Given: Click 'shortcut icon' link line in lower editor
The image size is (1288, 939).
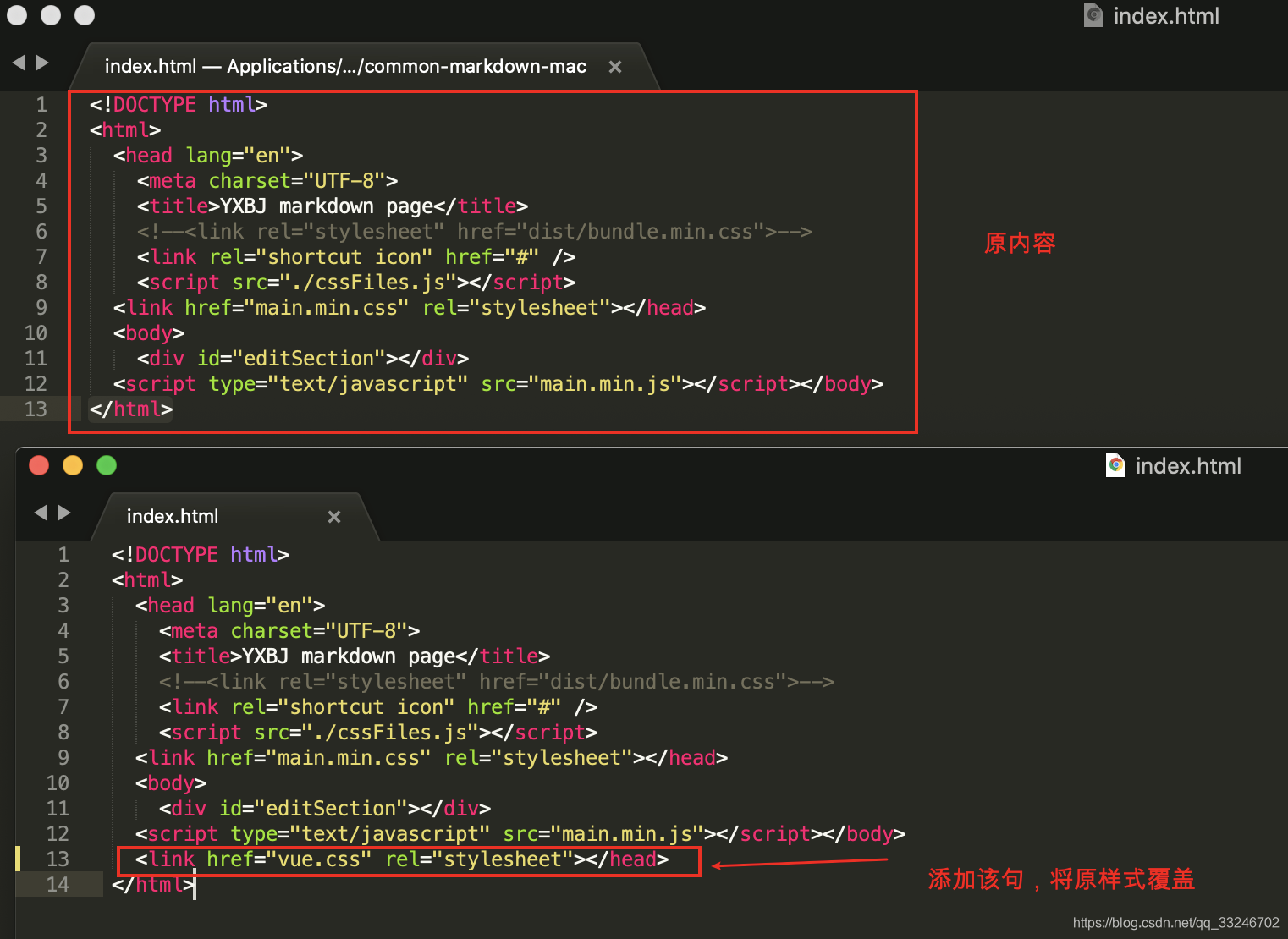Looking at the screenshot, I should (x=378, y=707).
